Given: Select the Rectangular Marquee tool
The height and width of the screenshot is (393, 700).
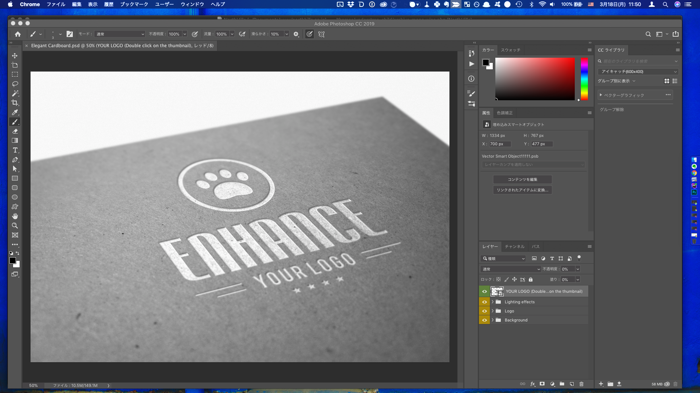Looking at the screenshot, I should [x=15, y=75].
